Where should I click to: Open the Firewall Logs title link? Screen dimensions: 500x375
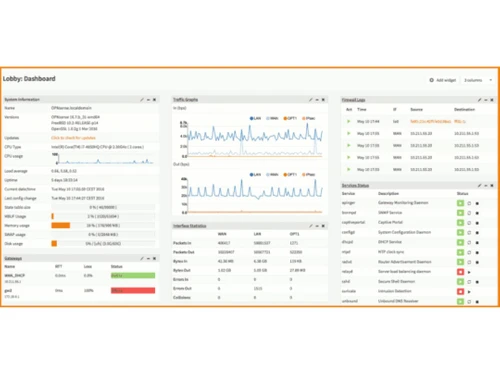pyautogui.click(x=354, y=100)
